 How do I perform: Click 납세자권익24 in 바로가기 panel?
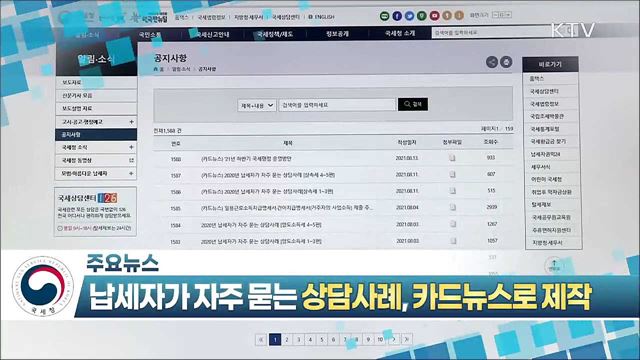pyautogui.click(x=545, y=154)
